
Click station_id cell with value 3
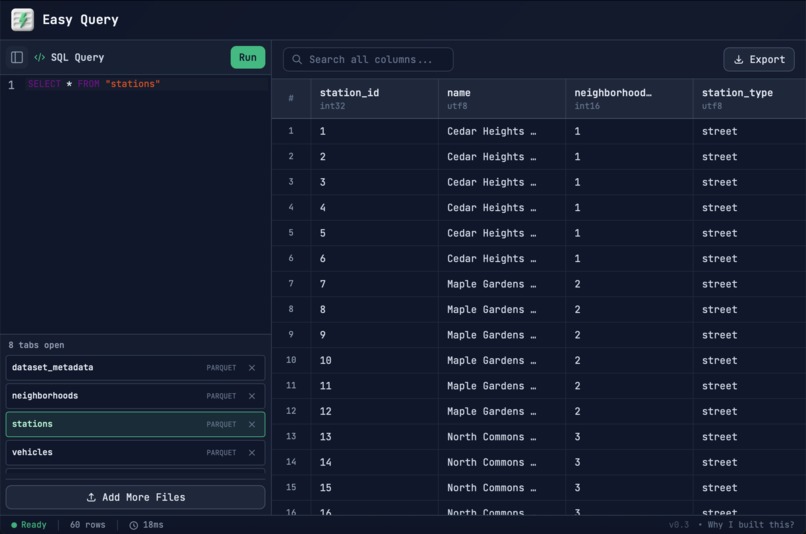point(374,182)
